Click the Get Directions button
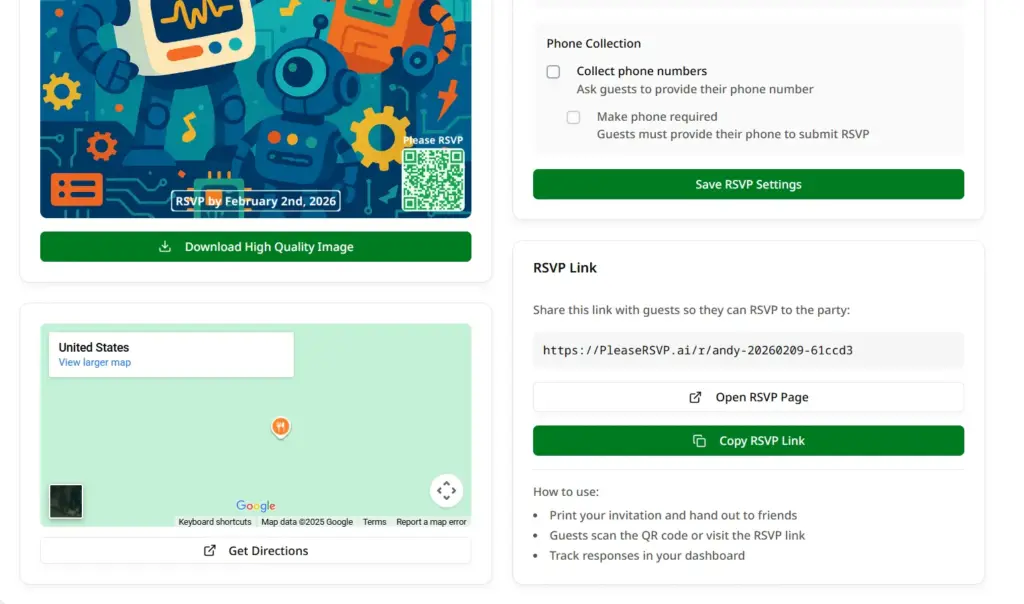 point(255,550)
